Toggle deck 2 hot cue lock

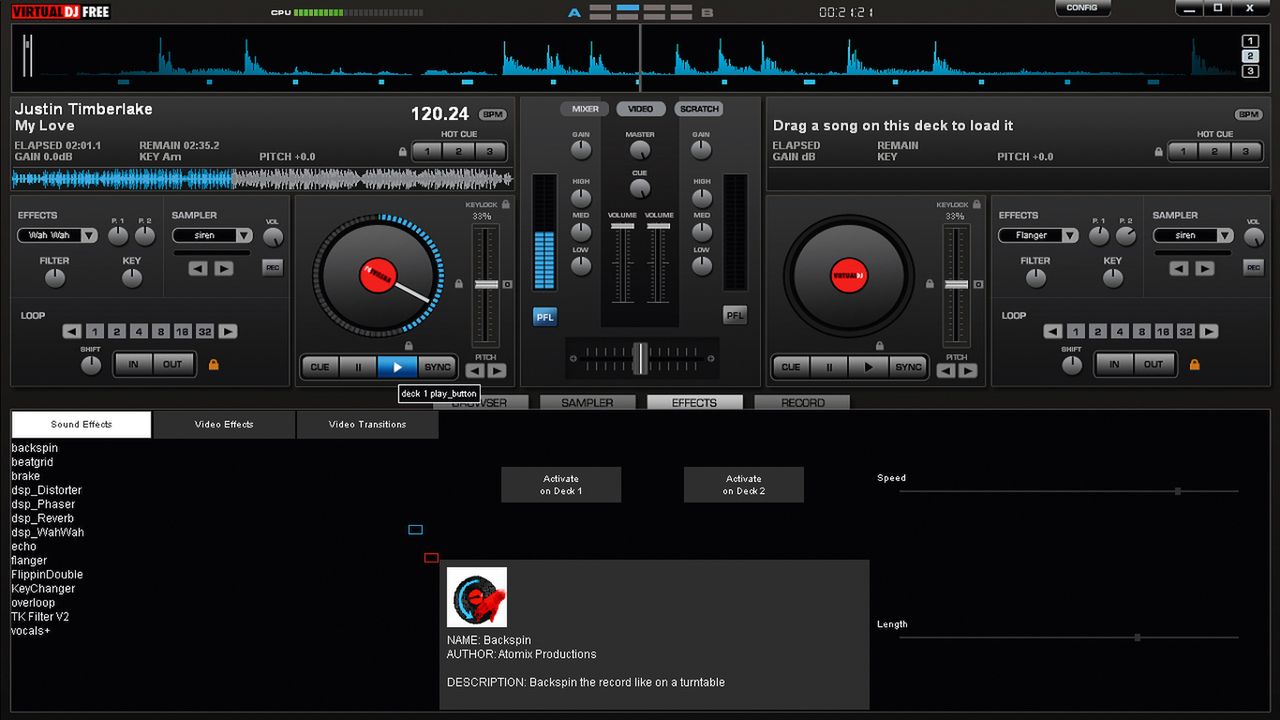[1159, 152]
